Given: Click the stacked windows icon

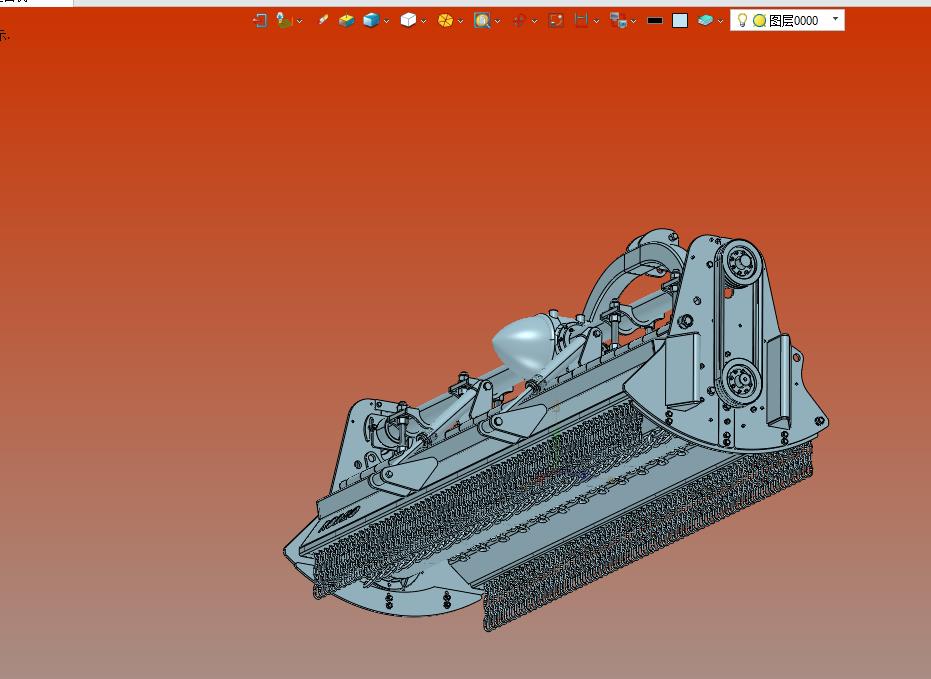Looking at the screenshot, I should click(618, 21).
